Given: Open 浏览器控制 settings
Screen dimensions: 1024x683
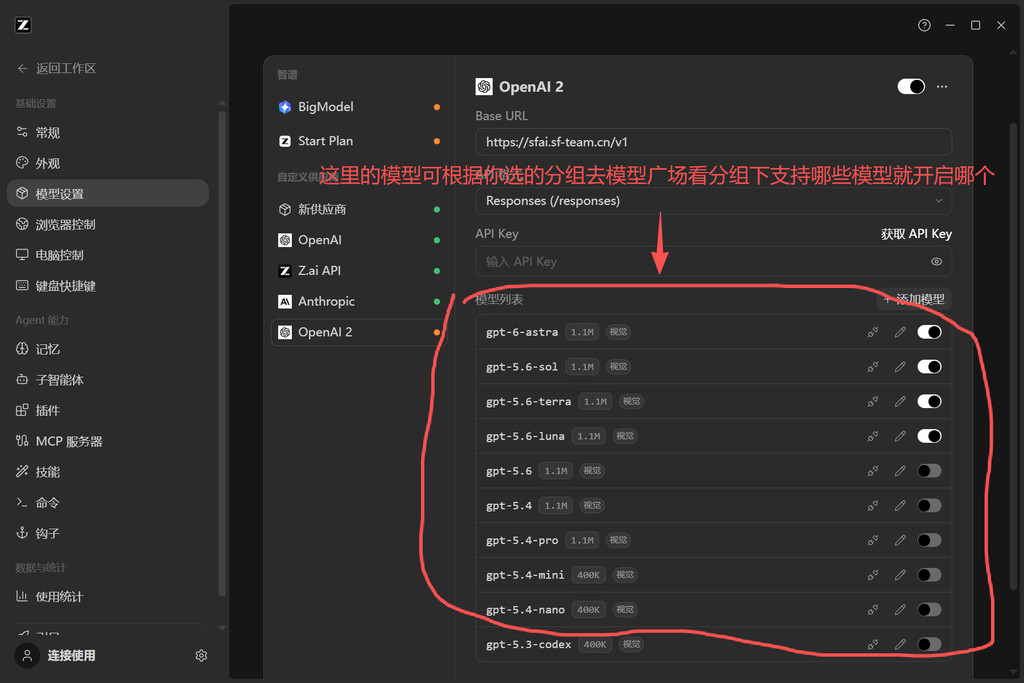Looking at the screenshot, I should (108, 225).
